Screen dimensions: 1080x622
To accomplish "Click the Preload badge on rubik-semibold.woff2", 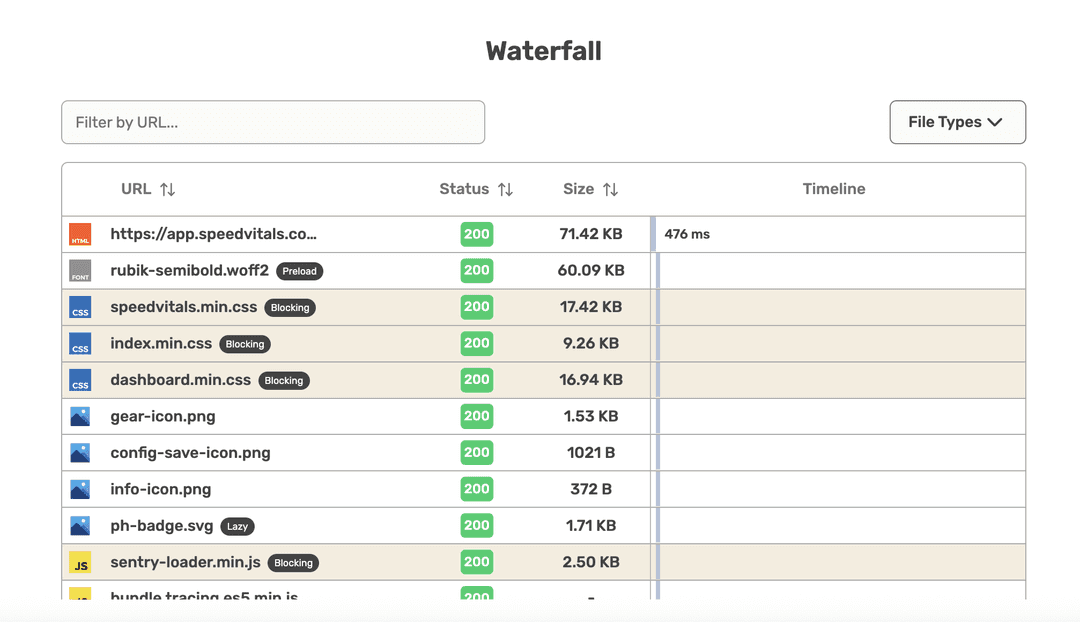I will click(x=300, y=271).
